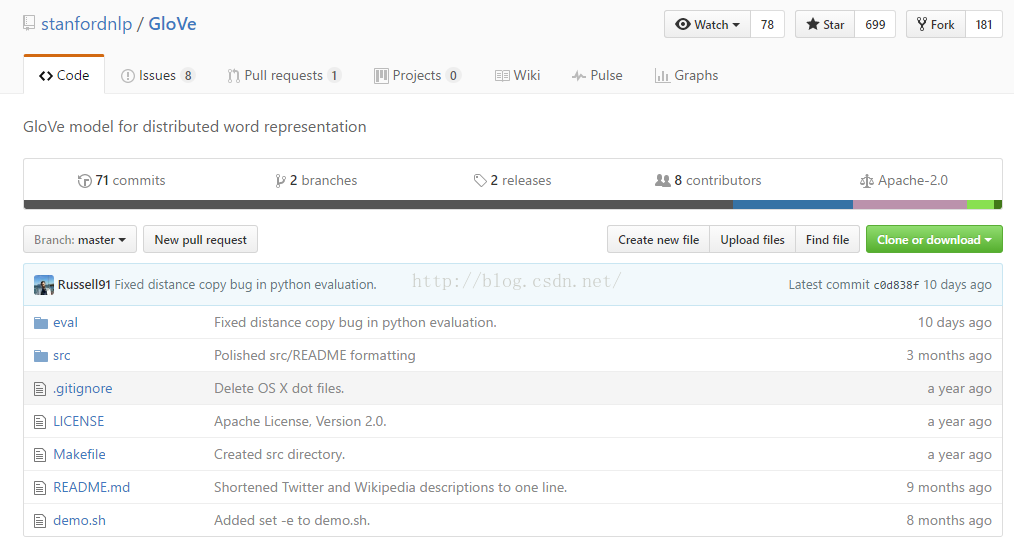Click Create new file button

tap(658, 239)
